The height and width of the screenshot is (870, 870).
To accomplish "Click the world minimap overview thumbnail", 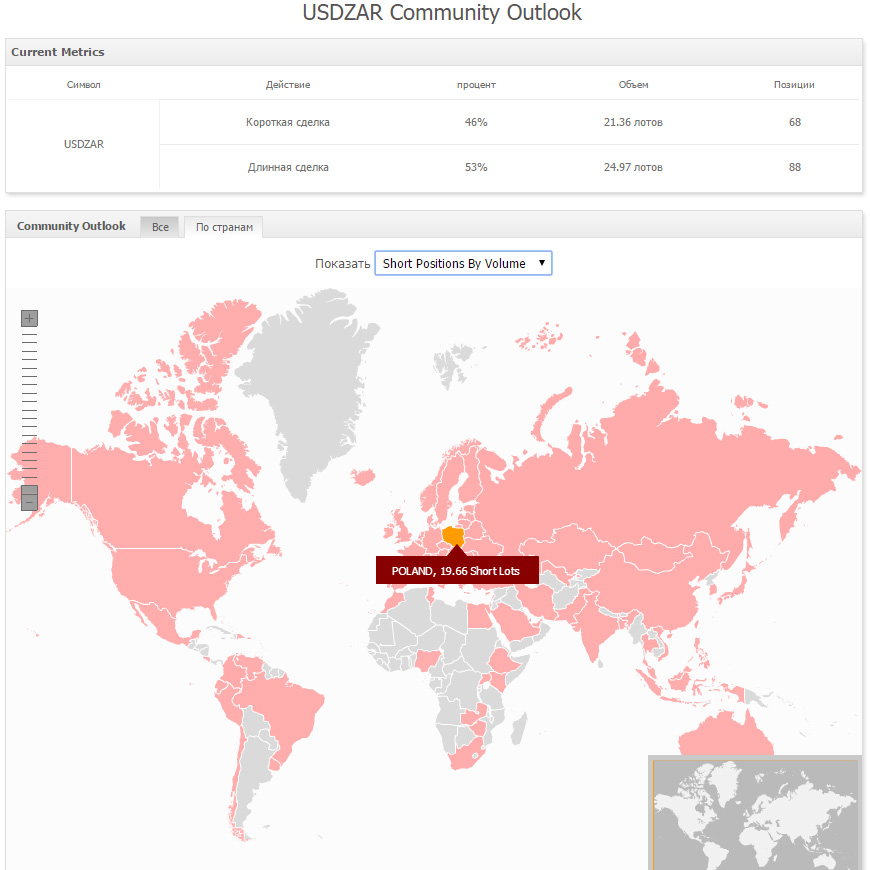I will pyautogui.click(x=755, y=812).
